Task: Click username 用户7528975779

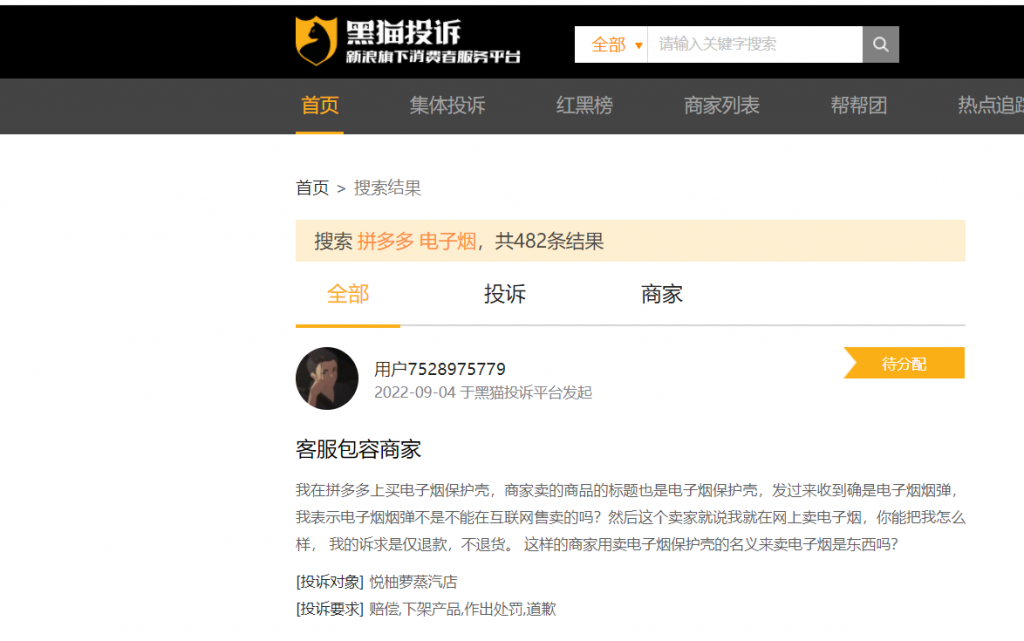Action: [440, 369]
